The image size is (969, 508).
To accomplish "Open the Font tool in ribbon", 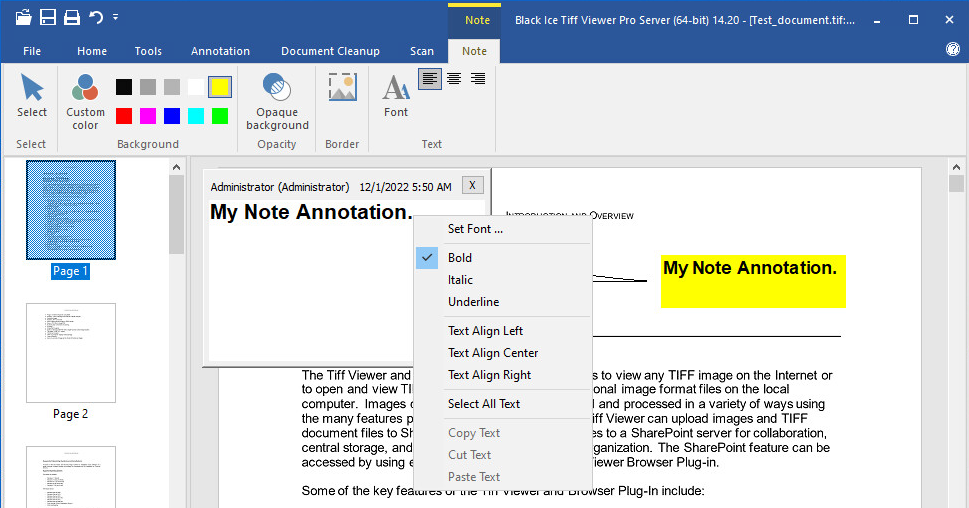I will (396, 96).
